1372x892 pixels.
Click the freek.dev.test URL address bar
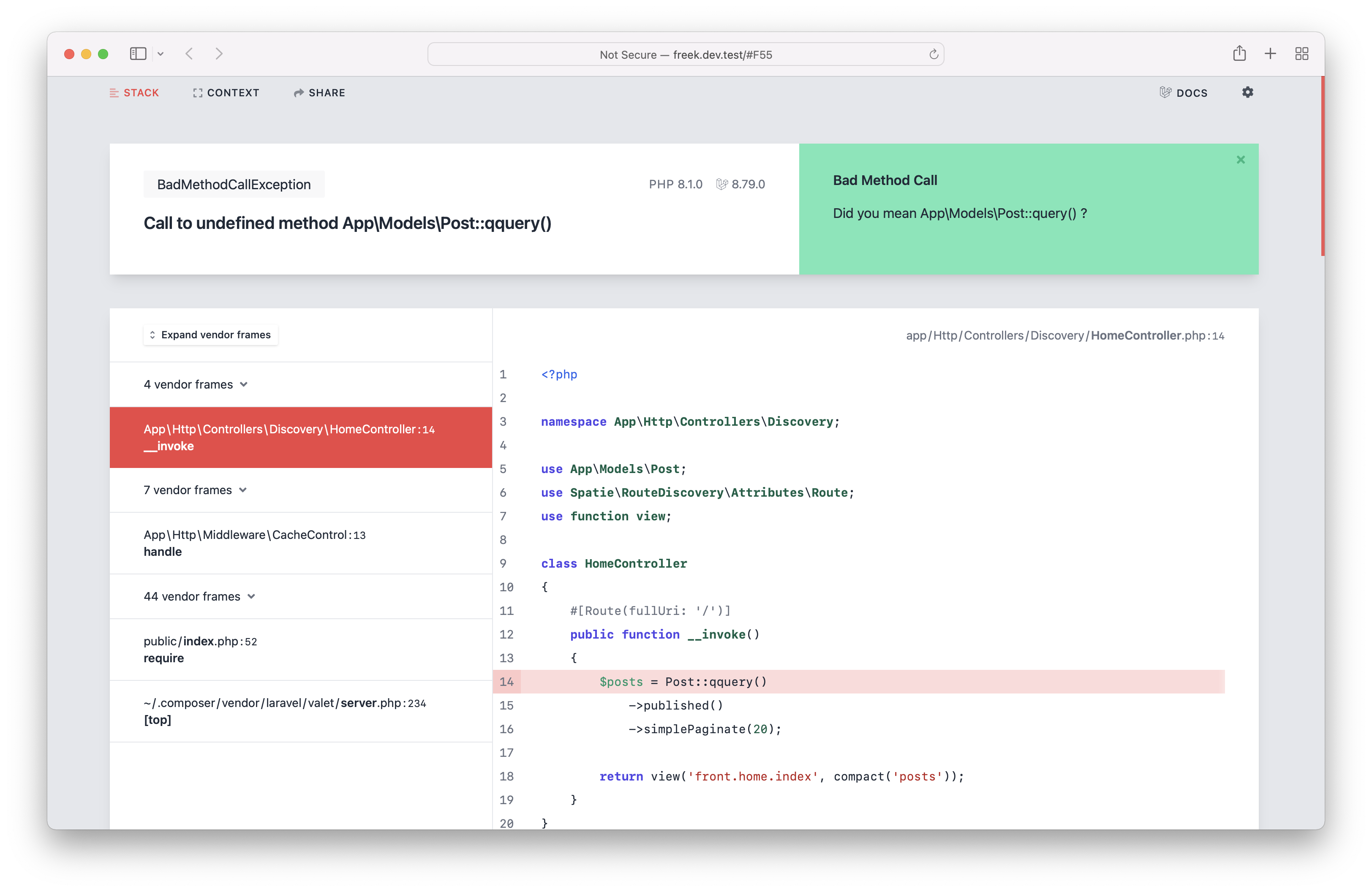tap(686, 54)
